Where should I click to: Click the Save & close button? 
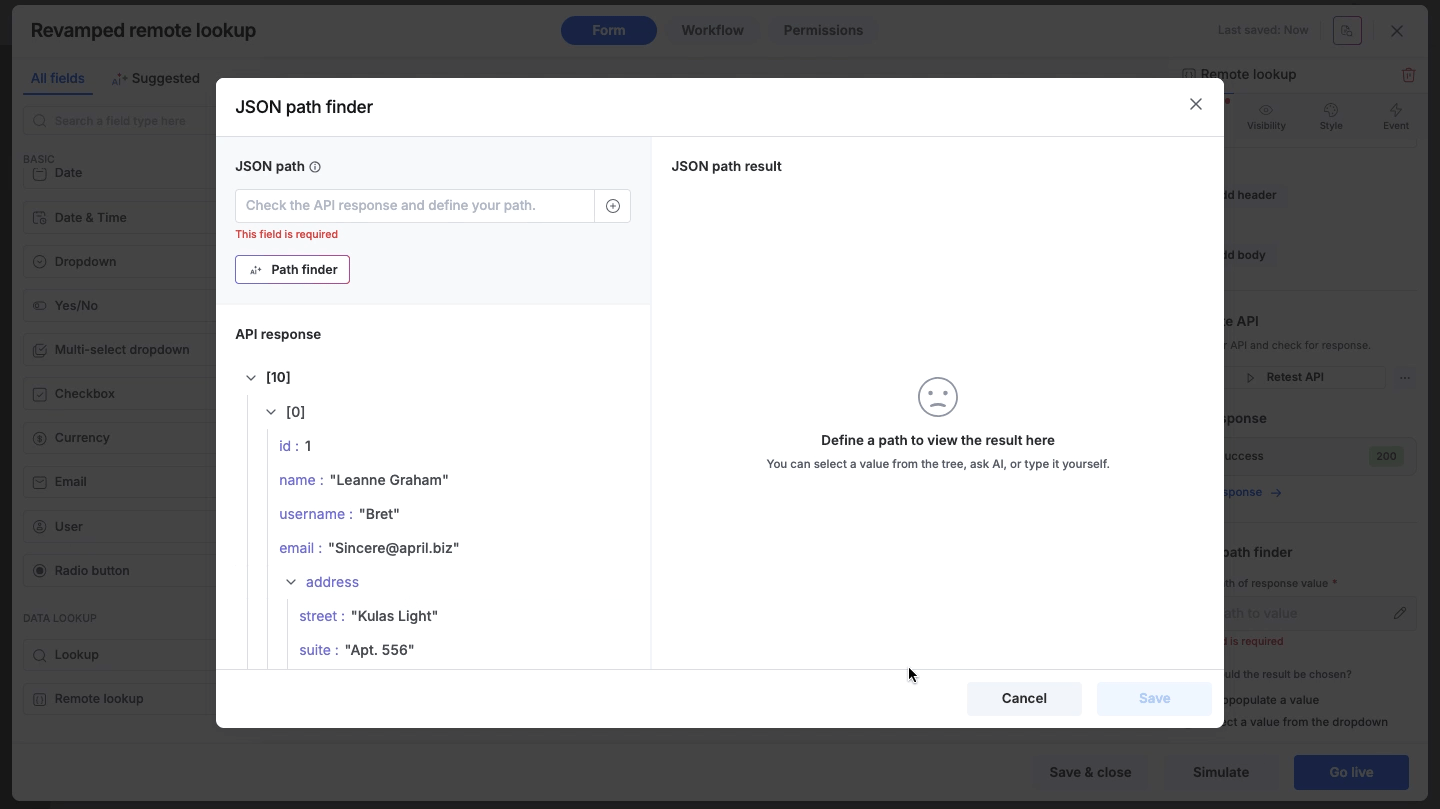[x=1090, y=772]
